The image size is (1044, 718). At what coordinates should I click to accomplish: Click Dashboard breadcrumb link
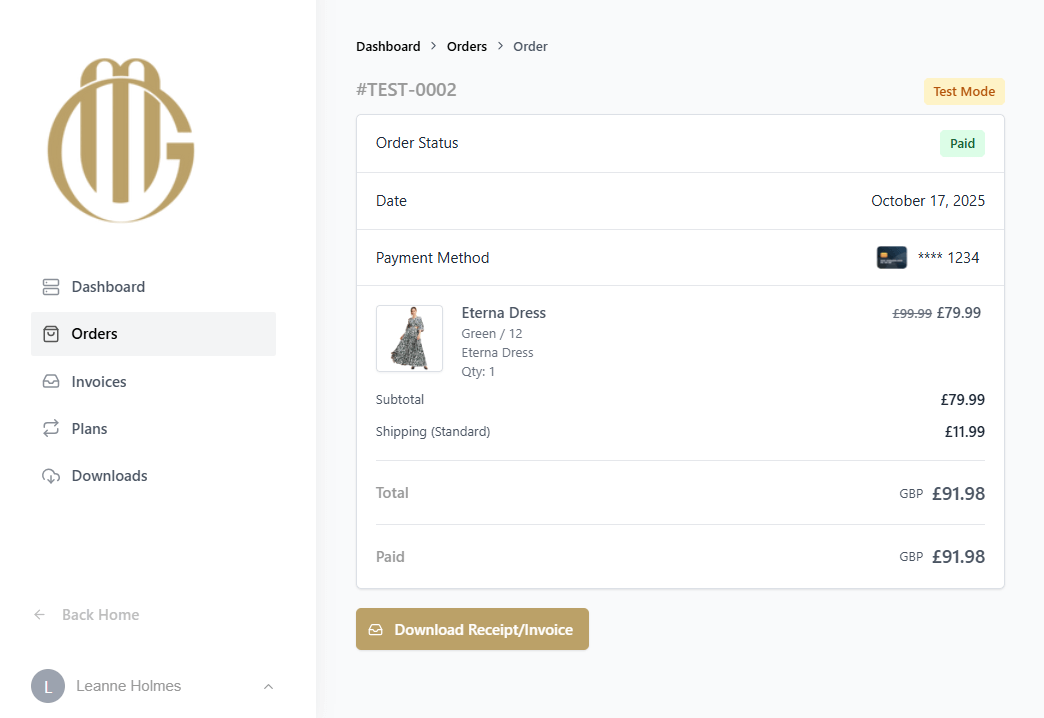click(388, 47)
